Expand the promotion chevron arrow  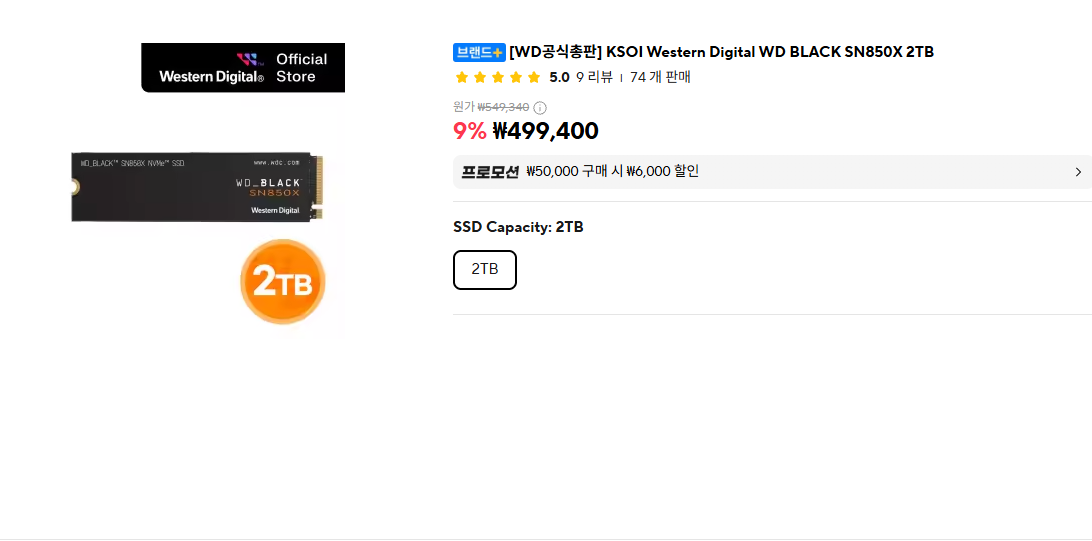[x=1078, y=172]
